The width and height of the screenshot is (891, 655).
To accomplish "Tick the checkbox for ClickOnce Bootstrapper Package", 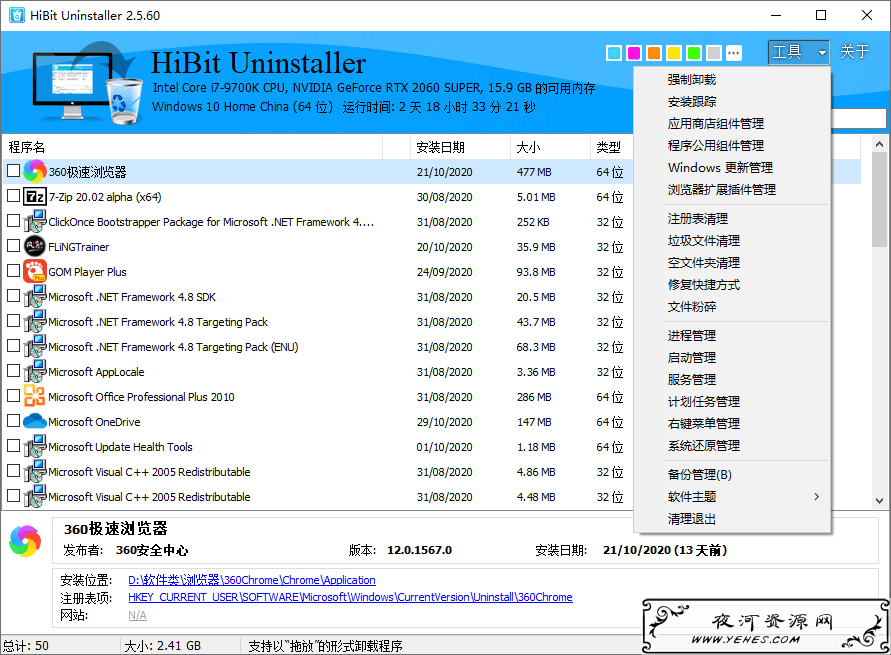I will [13, 221].
